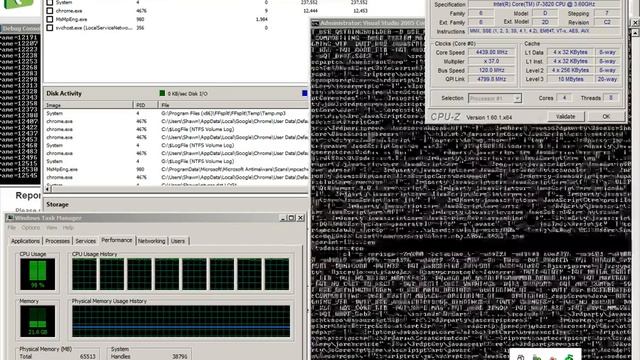Click the Debug Console window title bar
The width and height of the screenshot is (640, 360).
pyautogui.click(x=20, y=29)
